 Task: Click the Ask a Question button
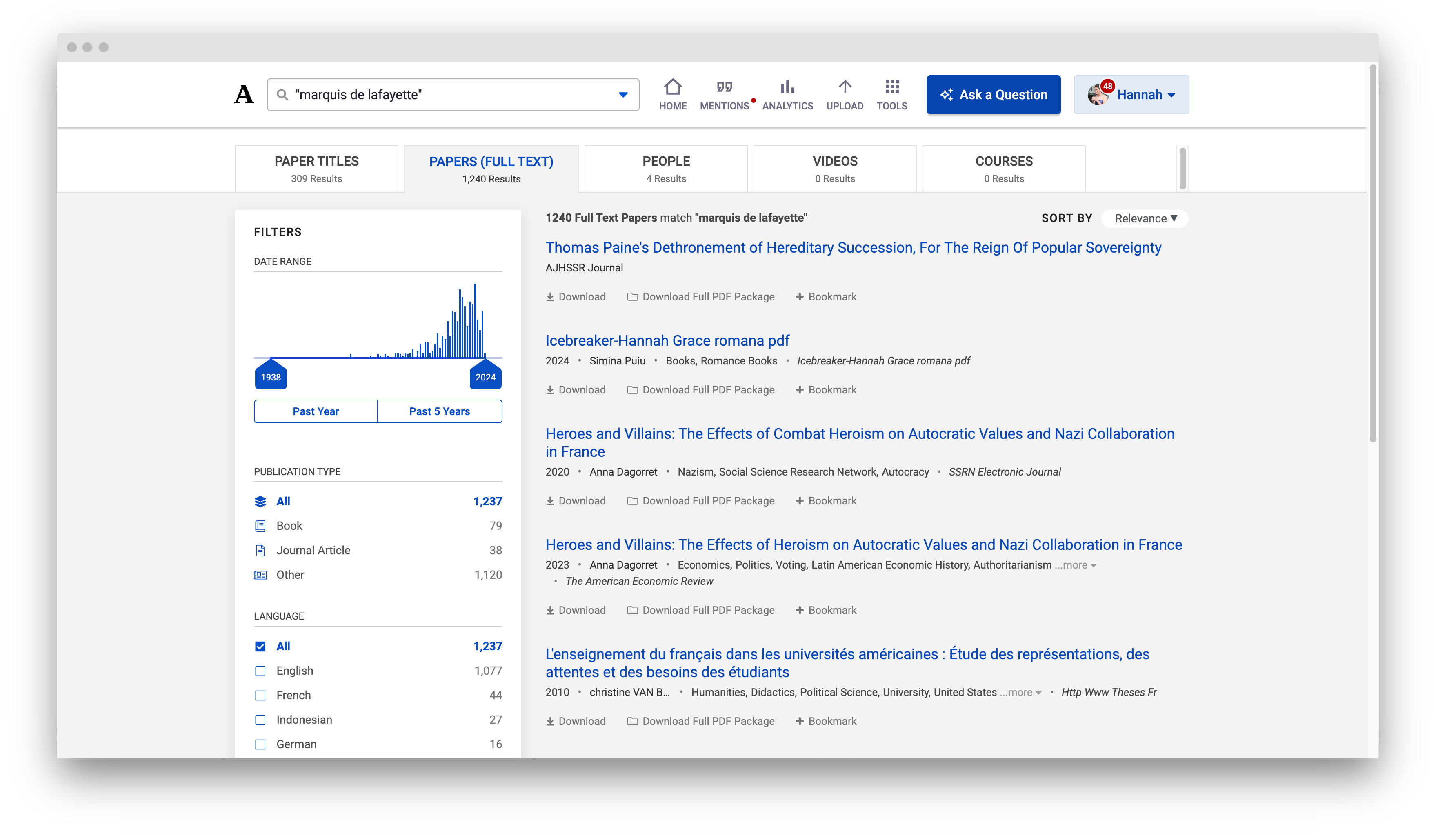tap(993, 95)
